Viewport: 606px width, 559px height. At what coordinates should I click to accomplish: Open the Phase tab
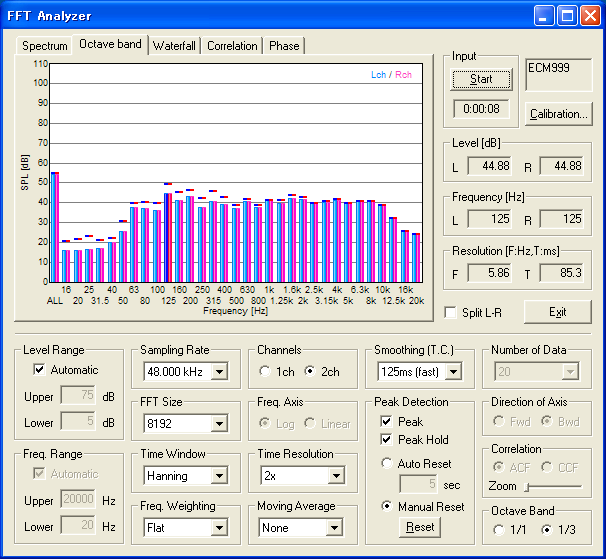[x=284, y=46]
